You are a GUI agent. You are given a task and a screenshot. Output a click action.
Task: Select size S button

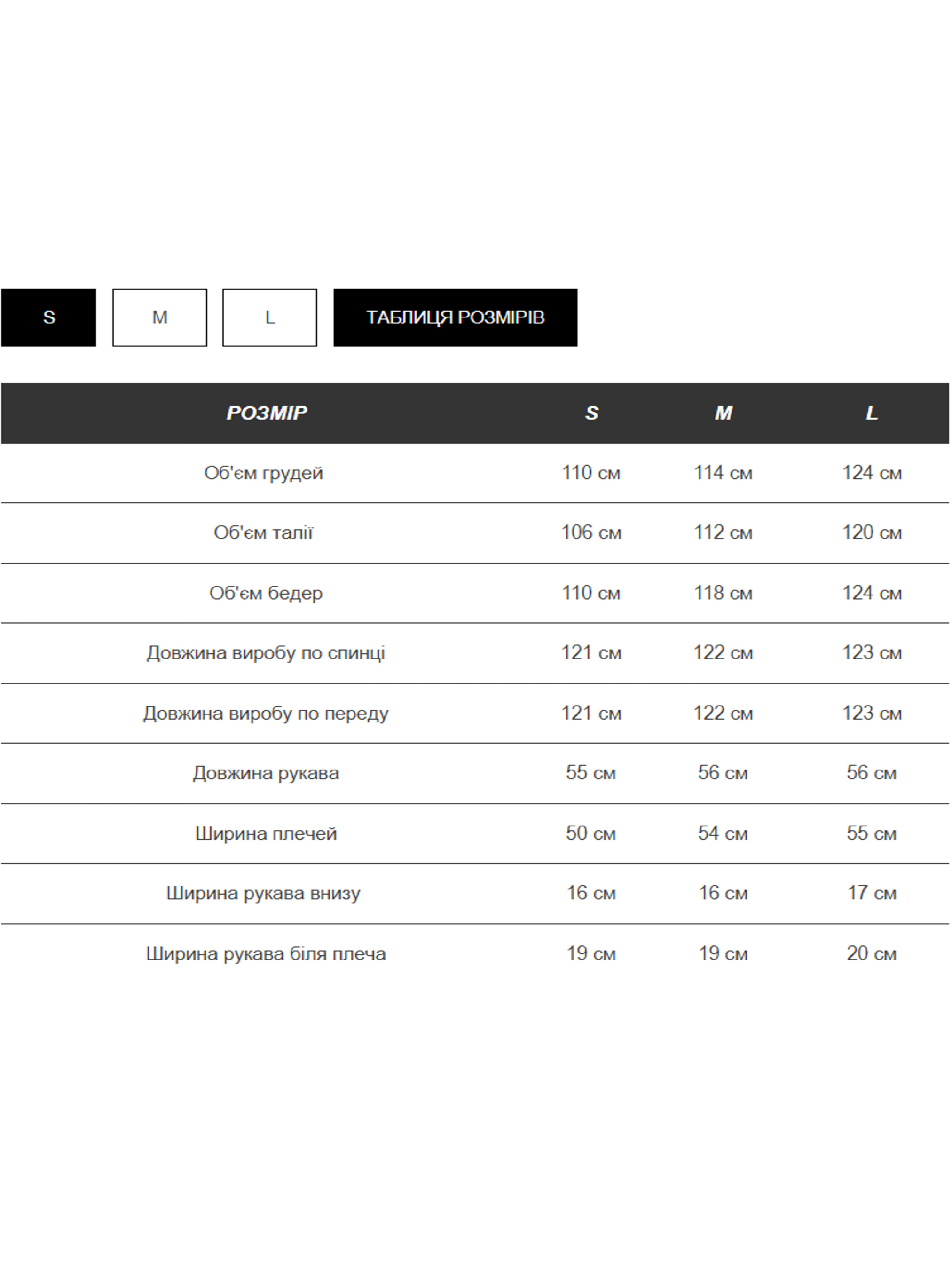pyautogui.click(x=49, y=317)
